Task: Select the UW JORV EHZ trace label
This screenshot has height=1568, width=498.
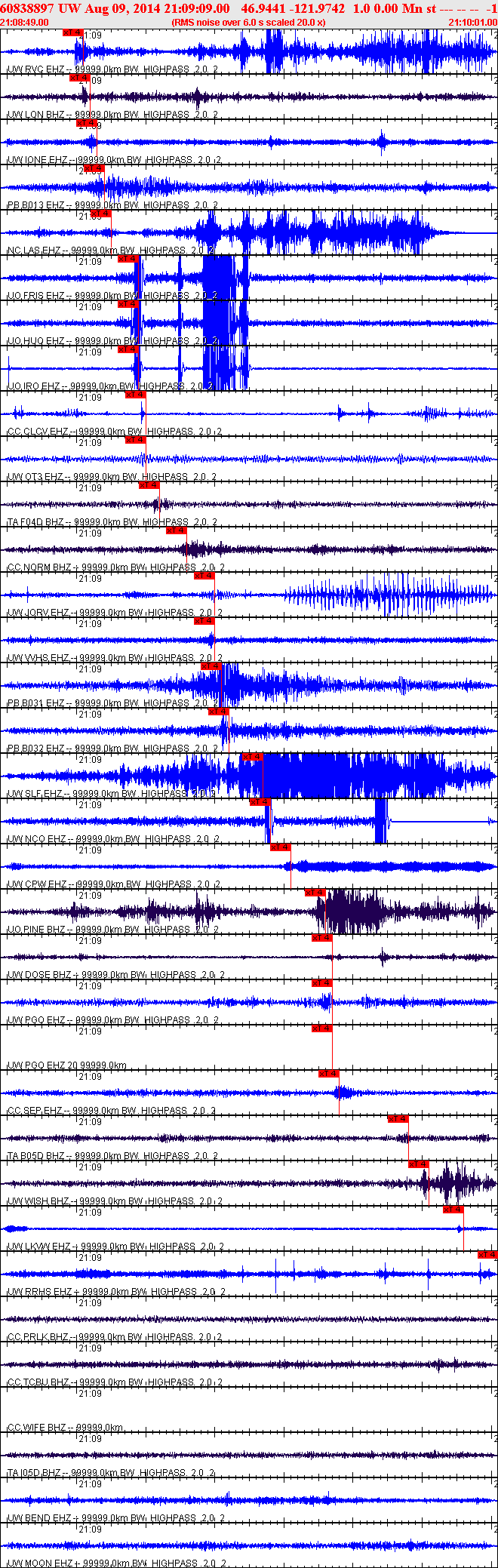Action: (x=115, y=613)
